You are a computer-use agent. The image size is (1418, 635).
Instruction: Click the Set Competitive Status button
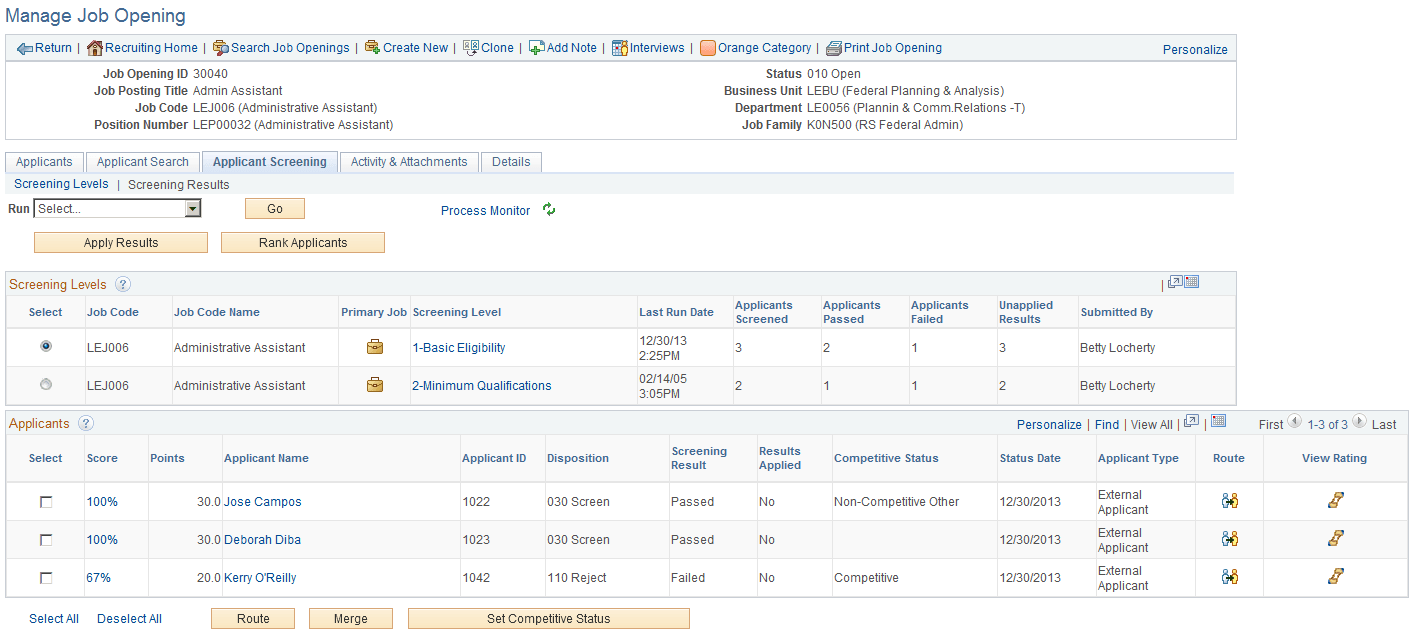[548, 618]
